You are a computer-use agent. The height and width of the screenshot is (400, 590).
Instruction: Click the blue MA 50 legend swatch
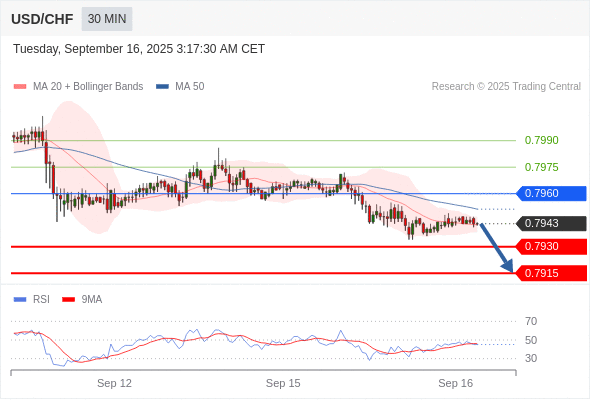point(162,87)
